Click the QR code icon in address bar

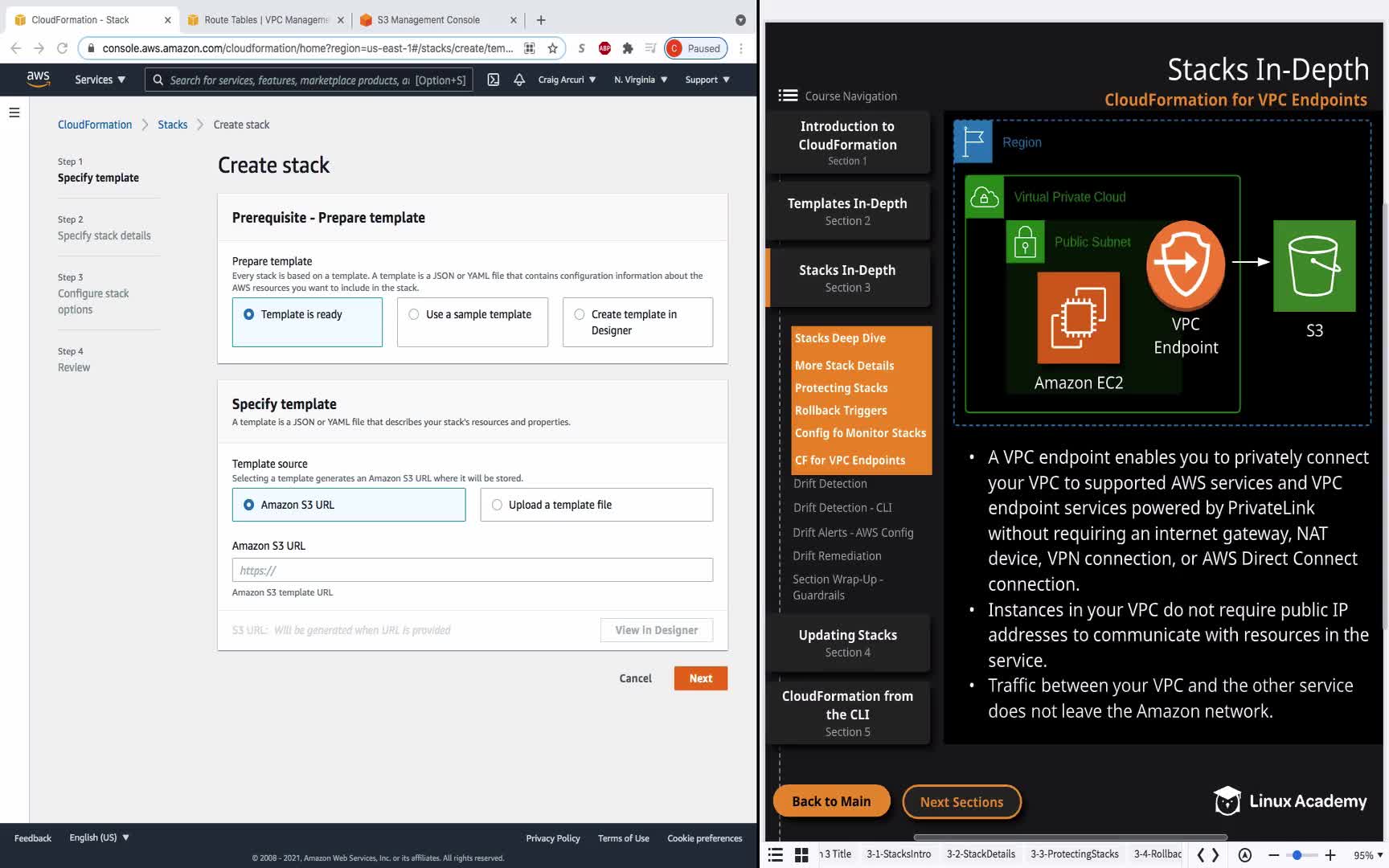pyautogui.click(x=530, y=48)
